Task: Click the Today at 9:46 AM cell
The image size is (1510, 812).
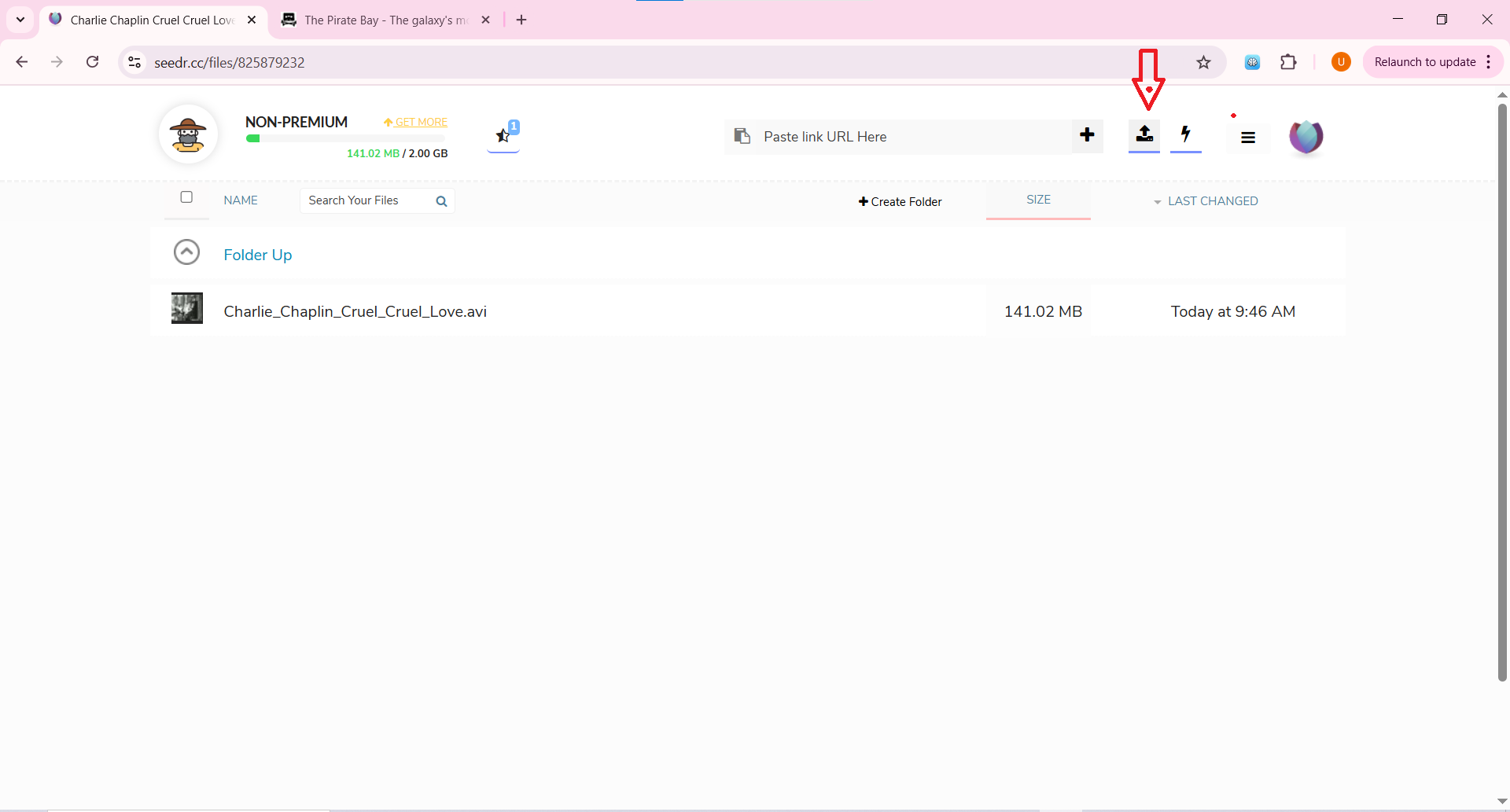Action: [1232, 311]
